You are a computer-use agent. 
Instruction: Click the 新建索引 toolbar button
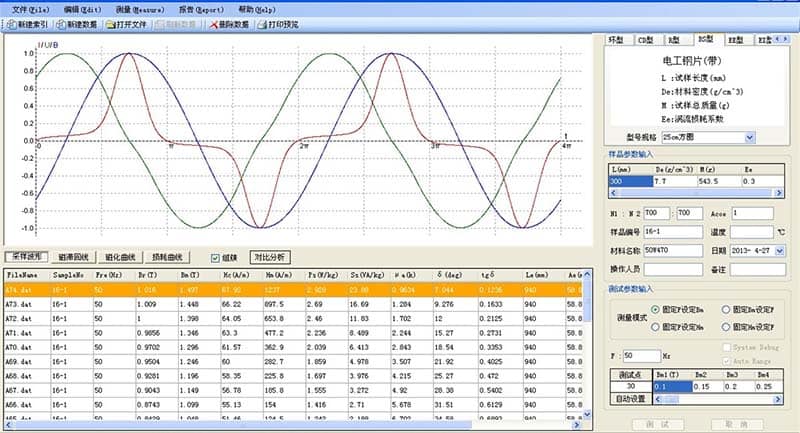pos(28,24)
